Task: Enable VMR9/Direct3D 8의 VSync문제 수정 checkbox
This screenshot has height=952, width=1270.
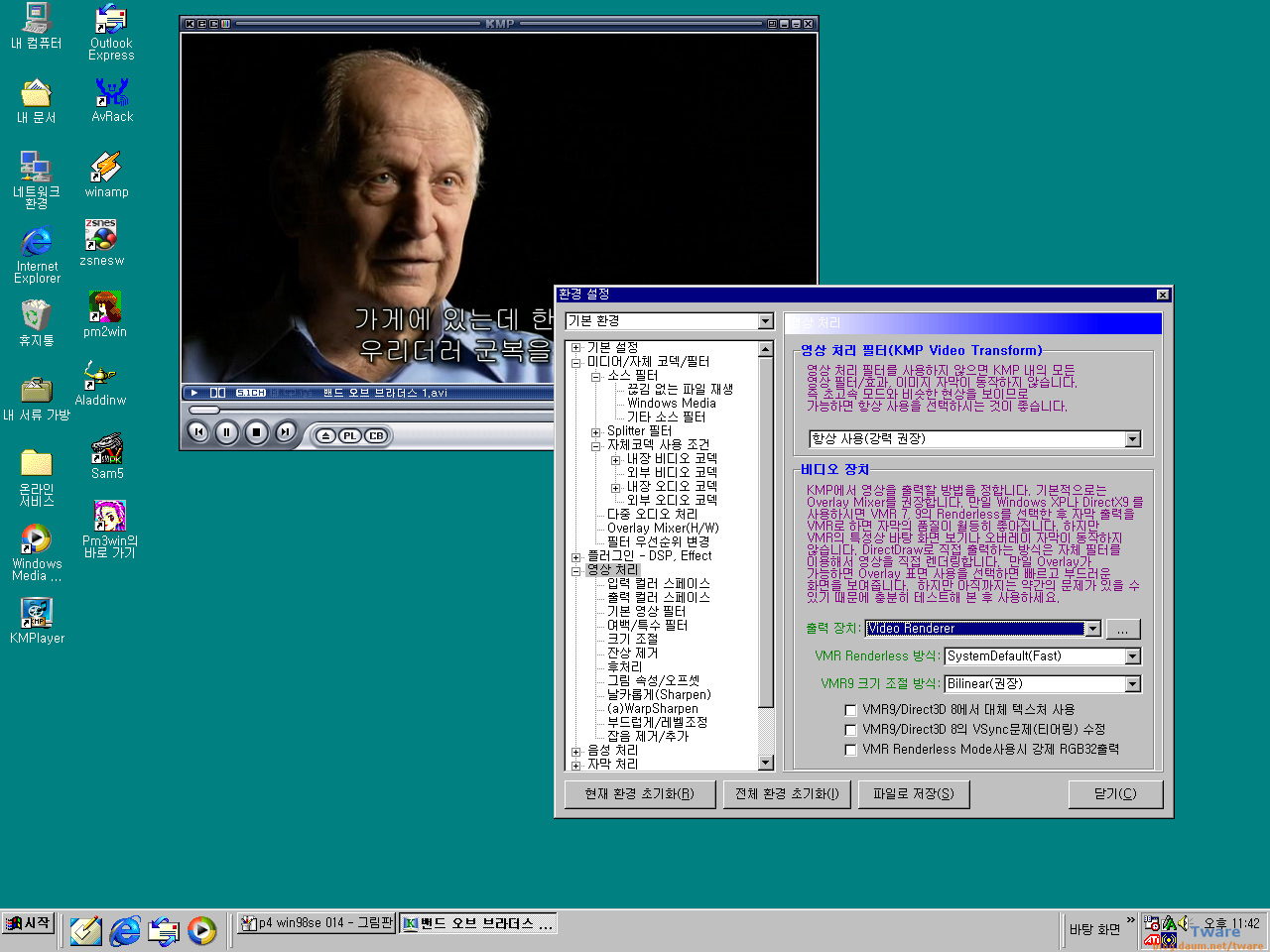Action: (x=850, y=730)
